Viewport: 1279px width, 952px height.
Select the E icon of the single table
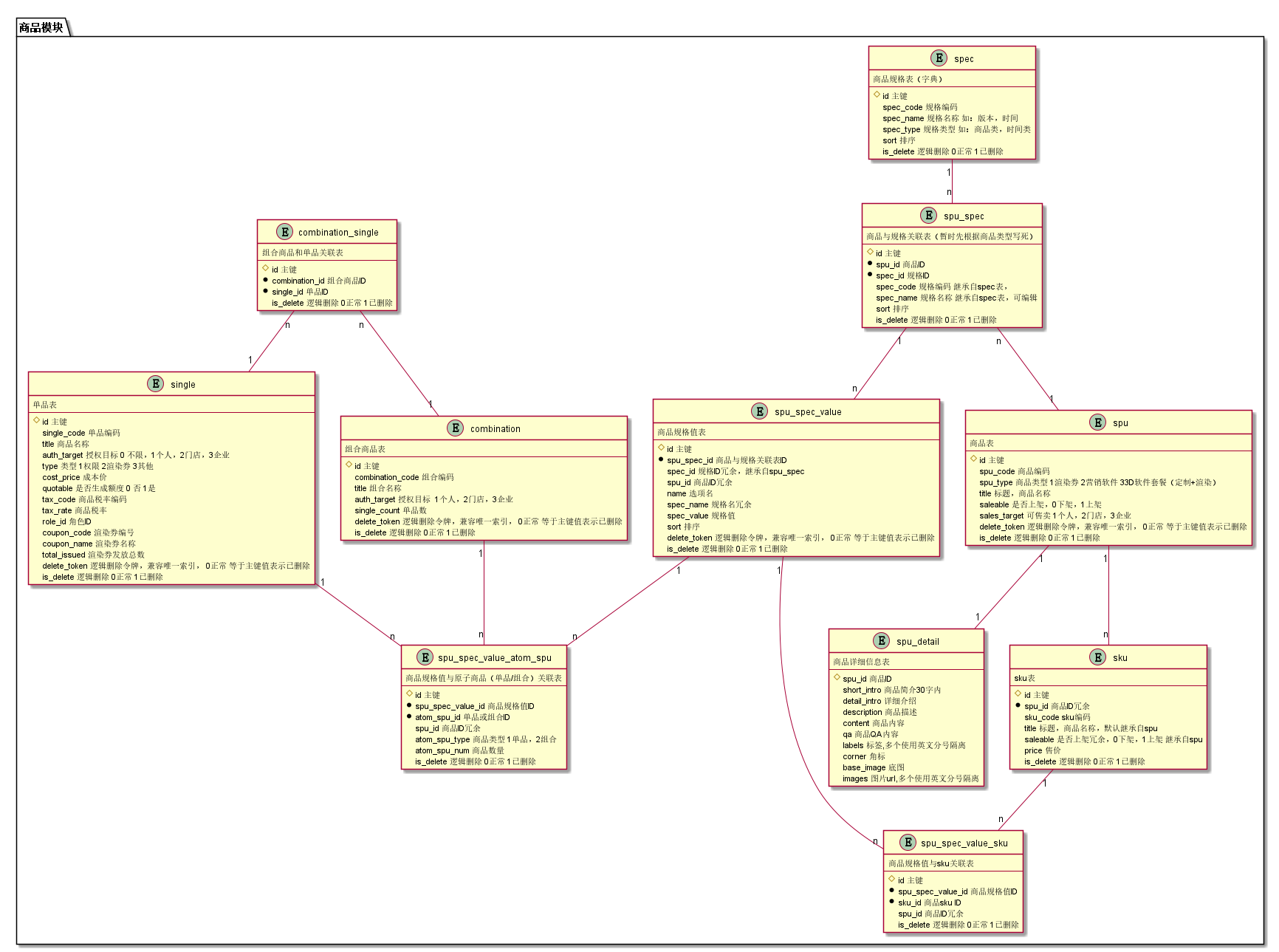(x=155, y=384)
